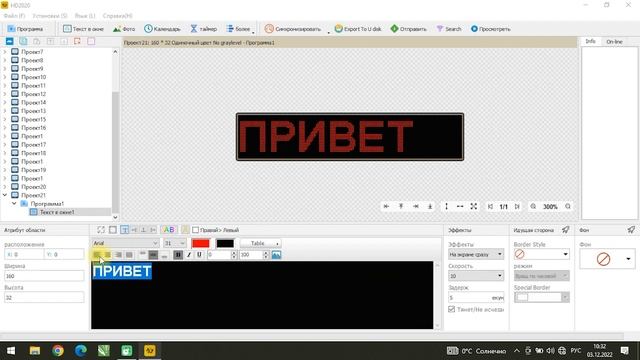This screenshot has height=360, width=640.
Task: Align area to bottom edge icon
Action: pyautogui.click(x=430, y=207)
